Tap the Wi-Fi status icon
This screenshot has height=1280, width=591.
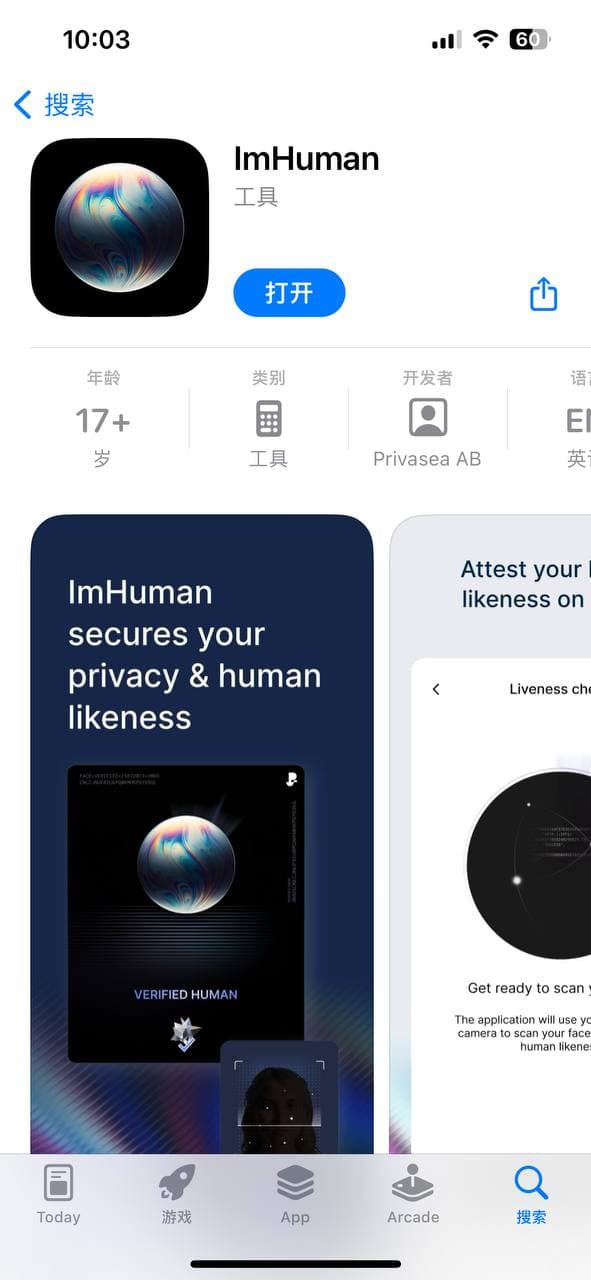(x=486, y=40)
